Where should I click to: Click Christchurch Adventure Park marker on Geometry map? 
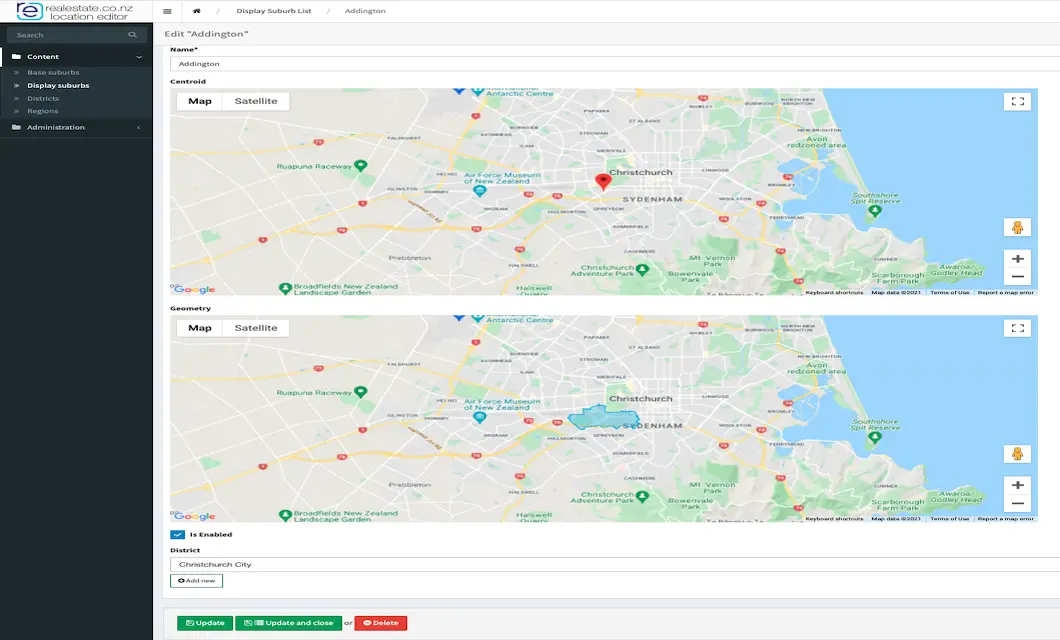click(642, 496)
